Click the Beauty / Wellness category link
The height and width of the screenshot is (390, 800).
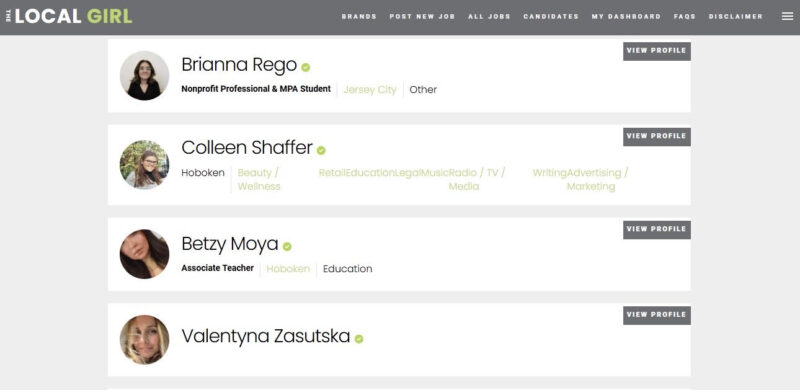[259, 180]
